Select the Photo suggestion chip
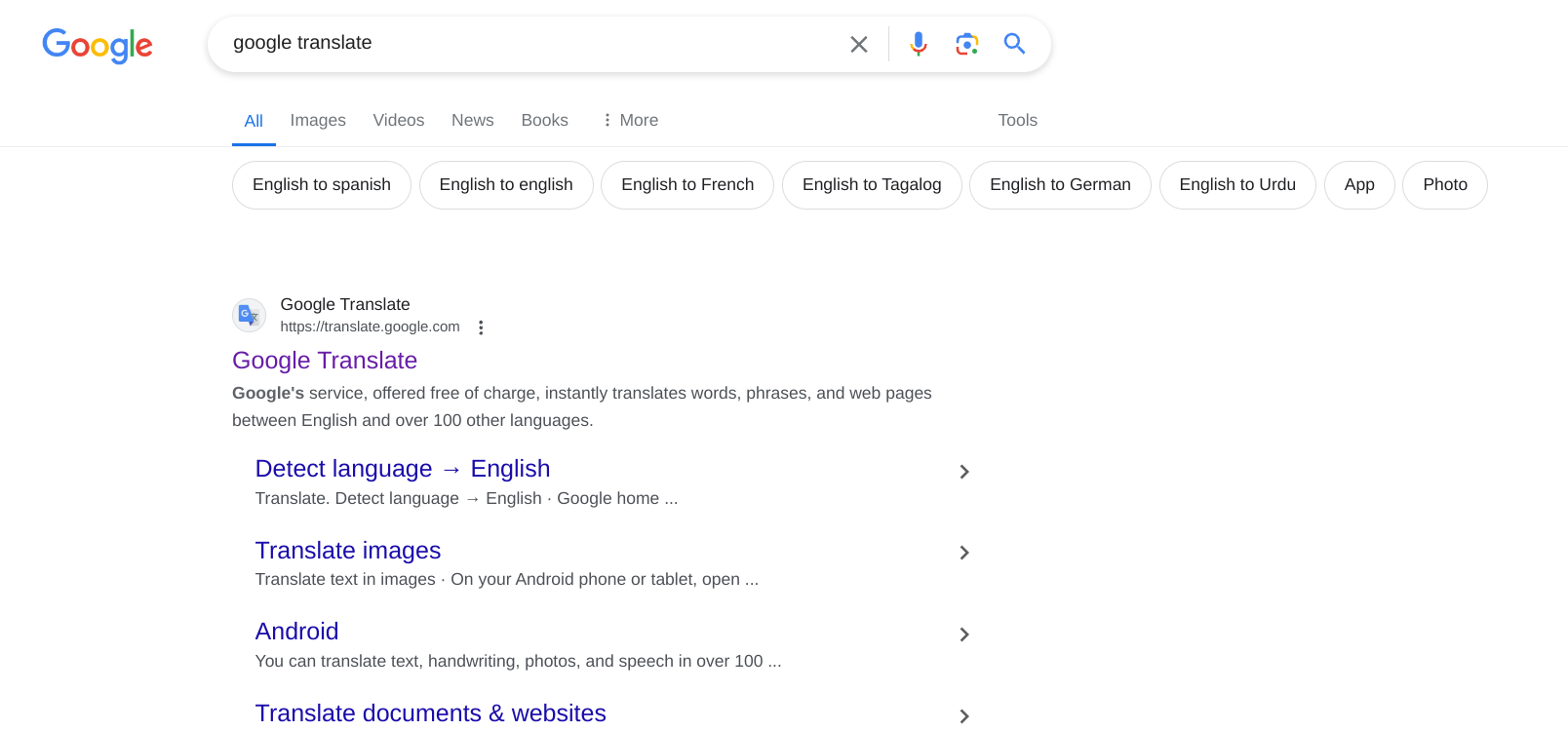1568x731 pixels. pos(1445,185)
